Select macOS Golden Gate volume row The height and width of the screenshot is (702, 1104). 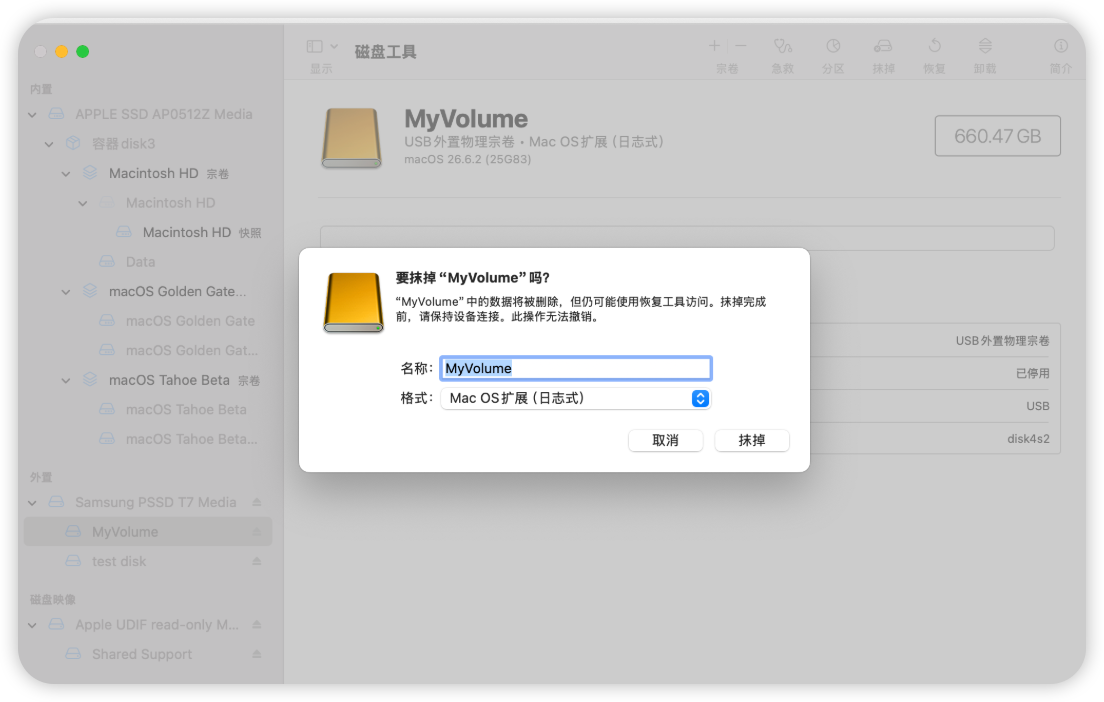click(x=148, y=321)
